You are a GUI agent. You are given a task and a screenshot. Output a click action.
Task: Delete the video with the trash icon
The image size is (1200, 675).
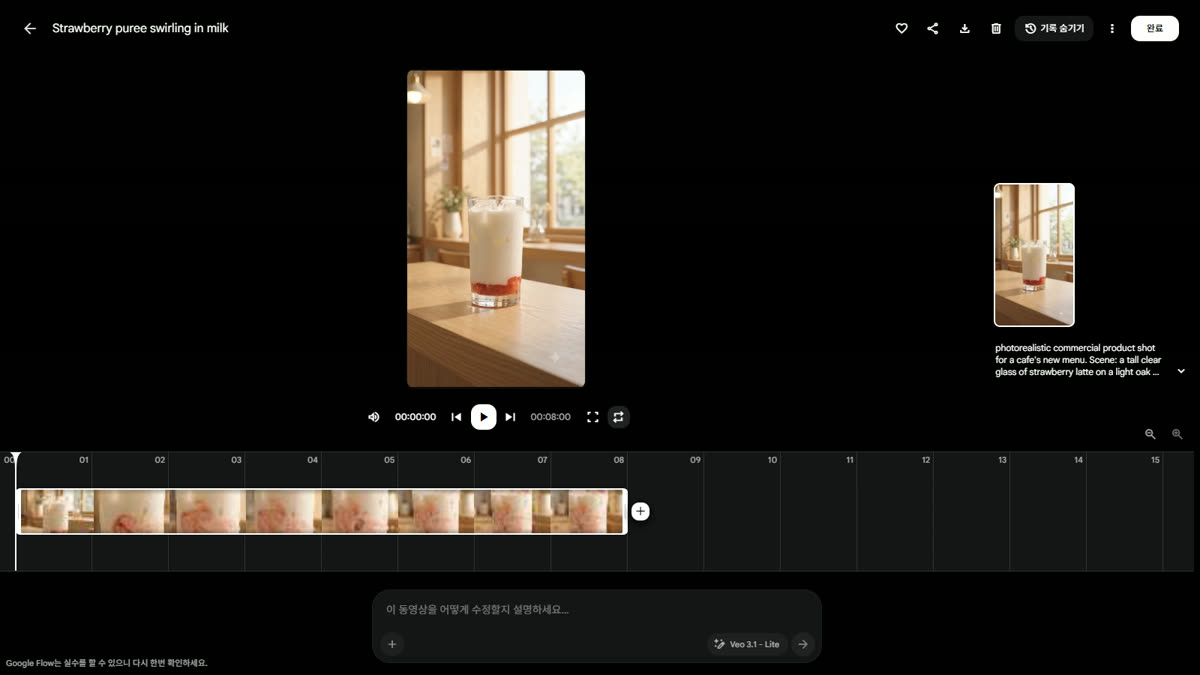click(x=996, y=29)
